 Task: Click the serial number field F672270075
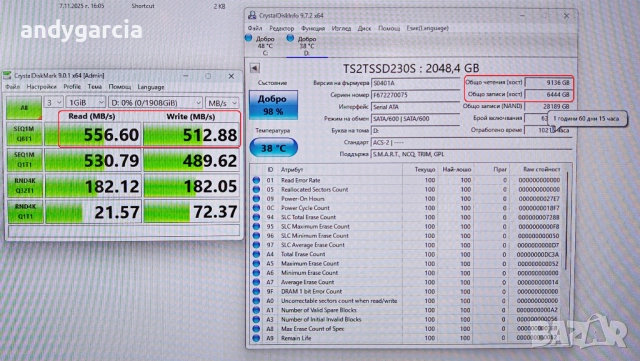(x=416, y=95)
